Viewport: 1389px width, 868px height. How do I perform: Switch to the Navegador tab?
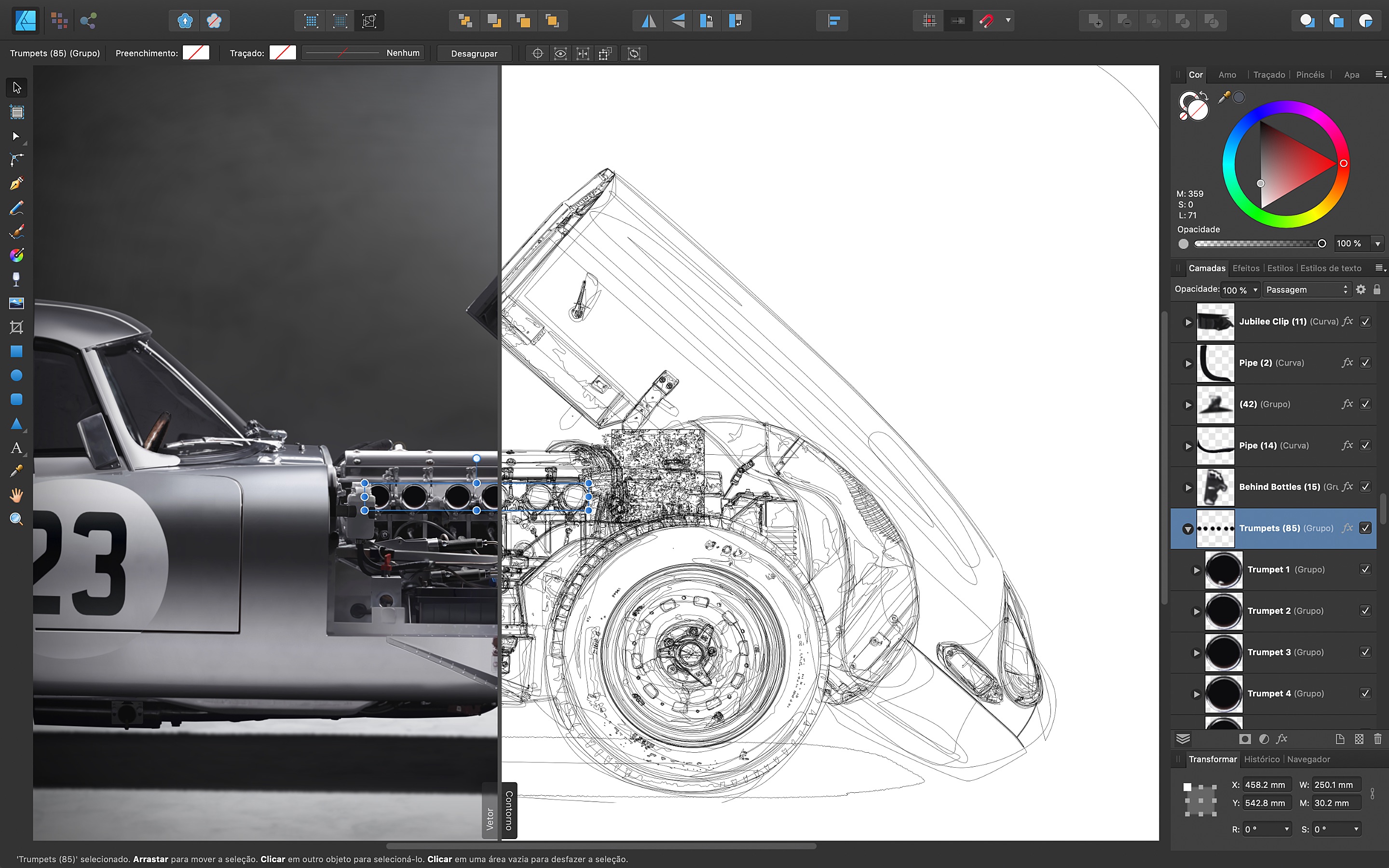[1308, 759]
